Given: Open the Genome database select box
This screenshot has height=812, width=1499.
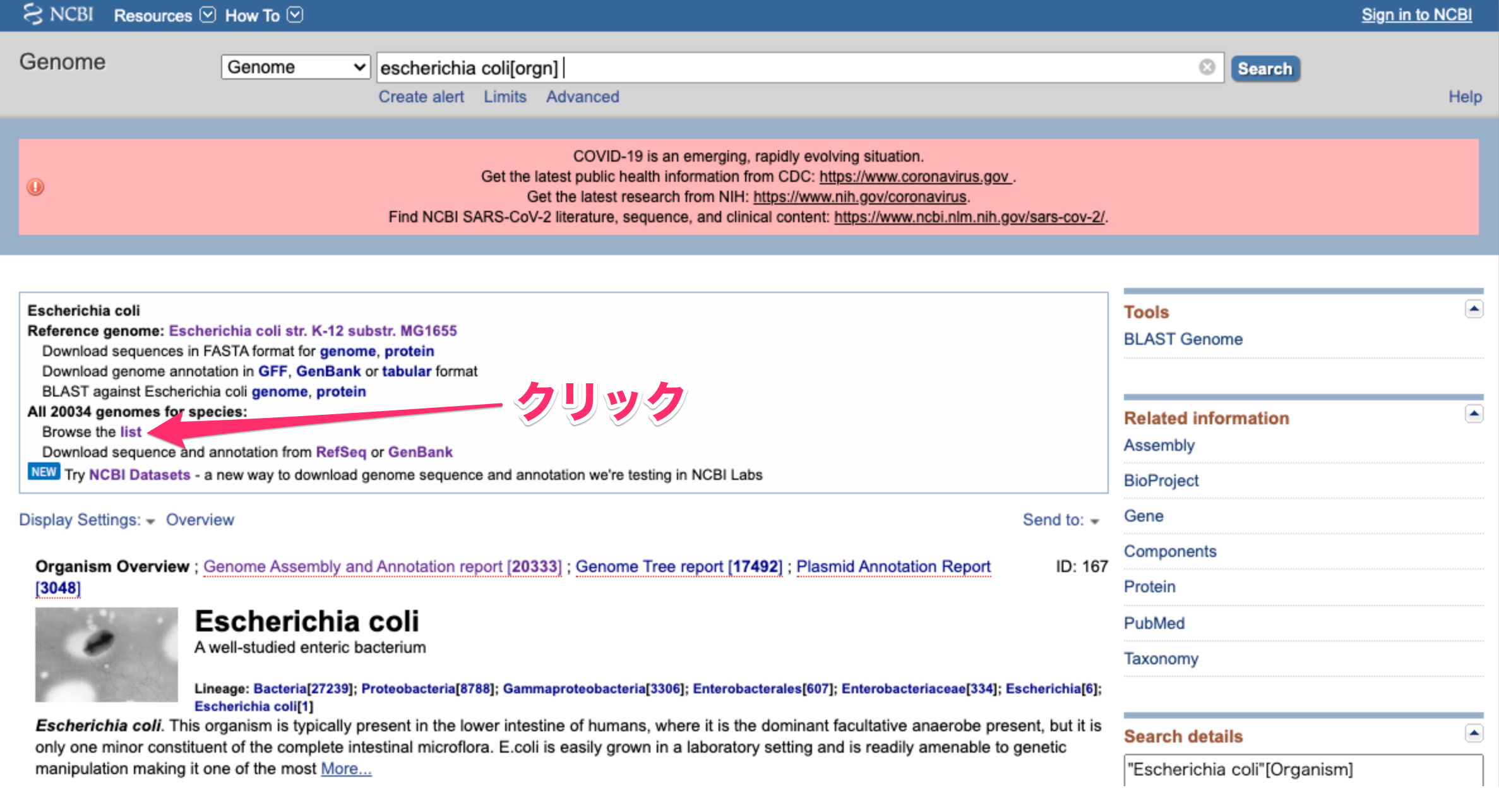Looking at the screenshot, I should click(x=295, y=67).
